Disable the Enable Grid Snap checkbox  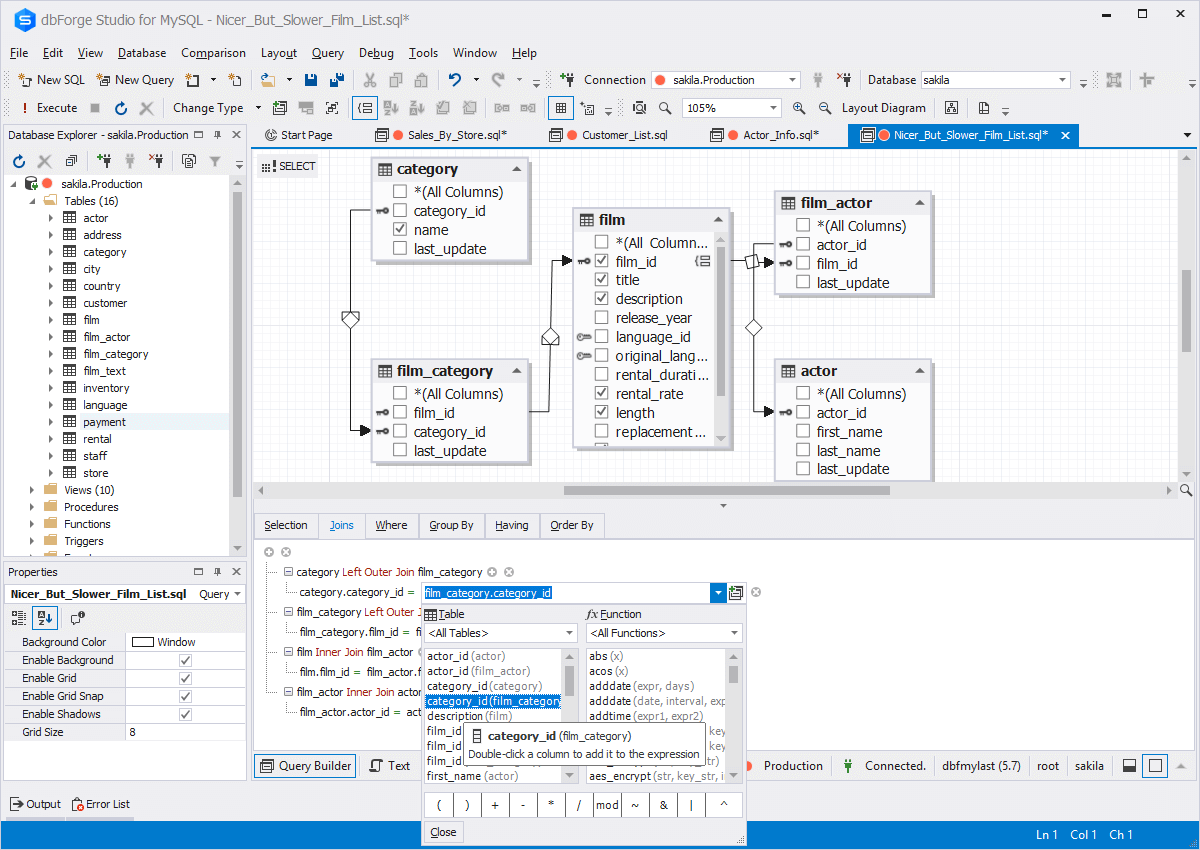[185, 696]
